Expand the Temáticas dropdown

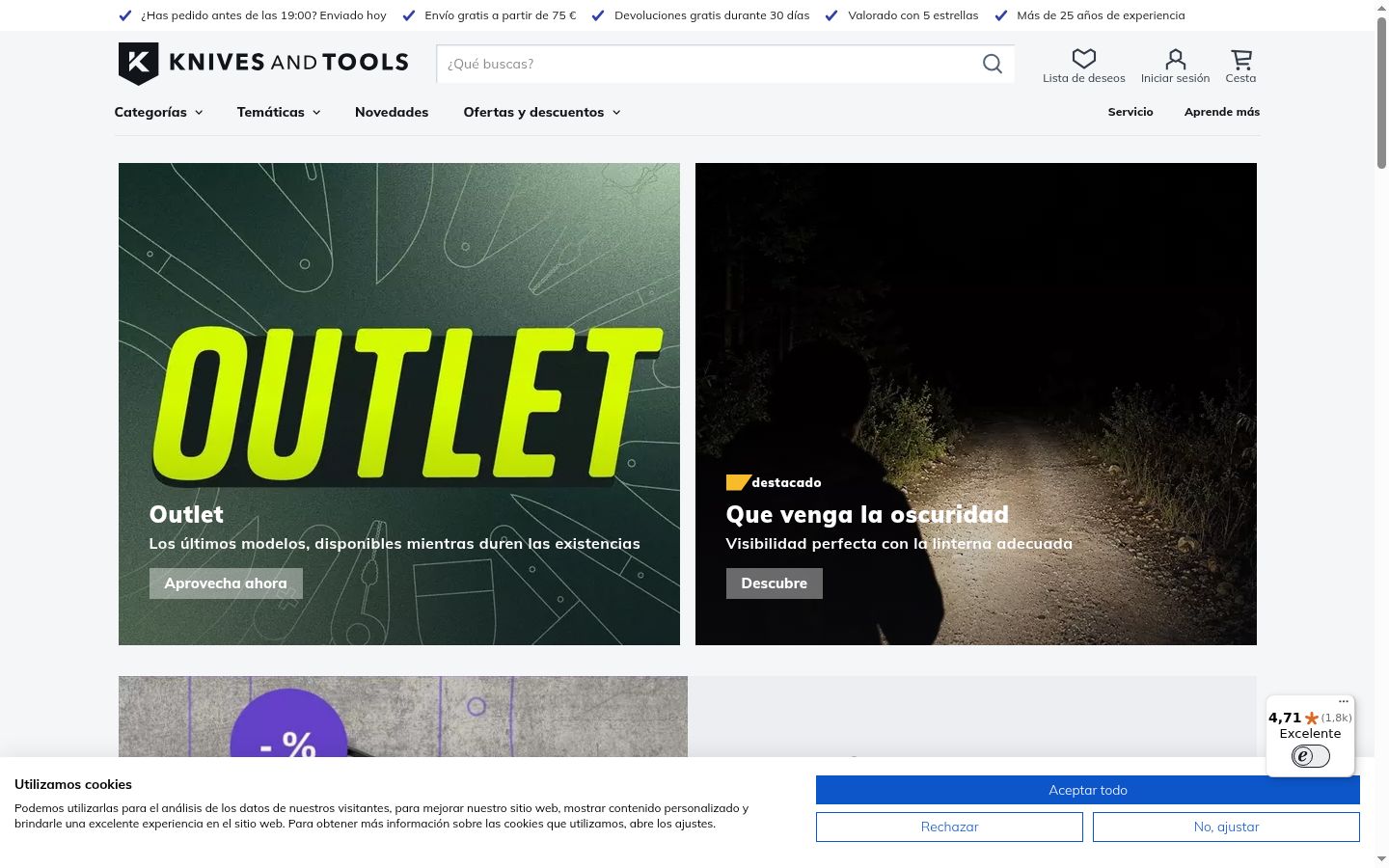279,112
